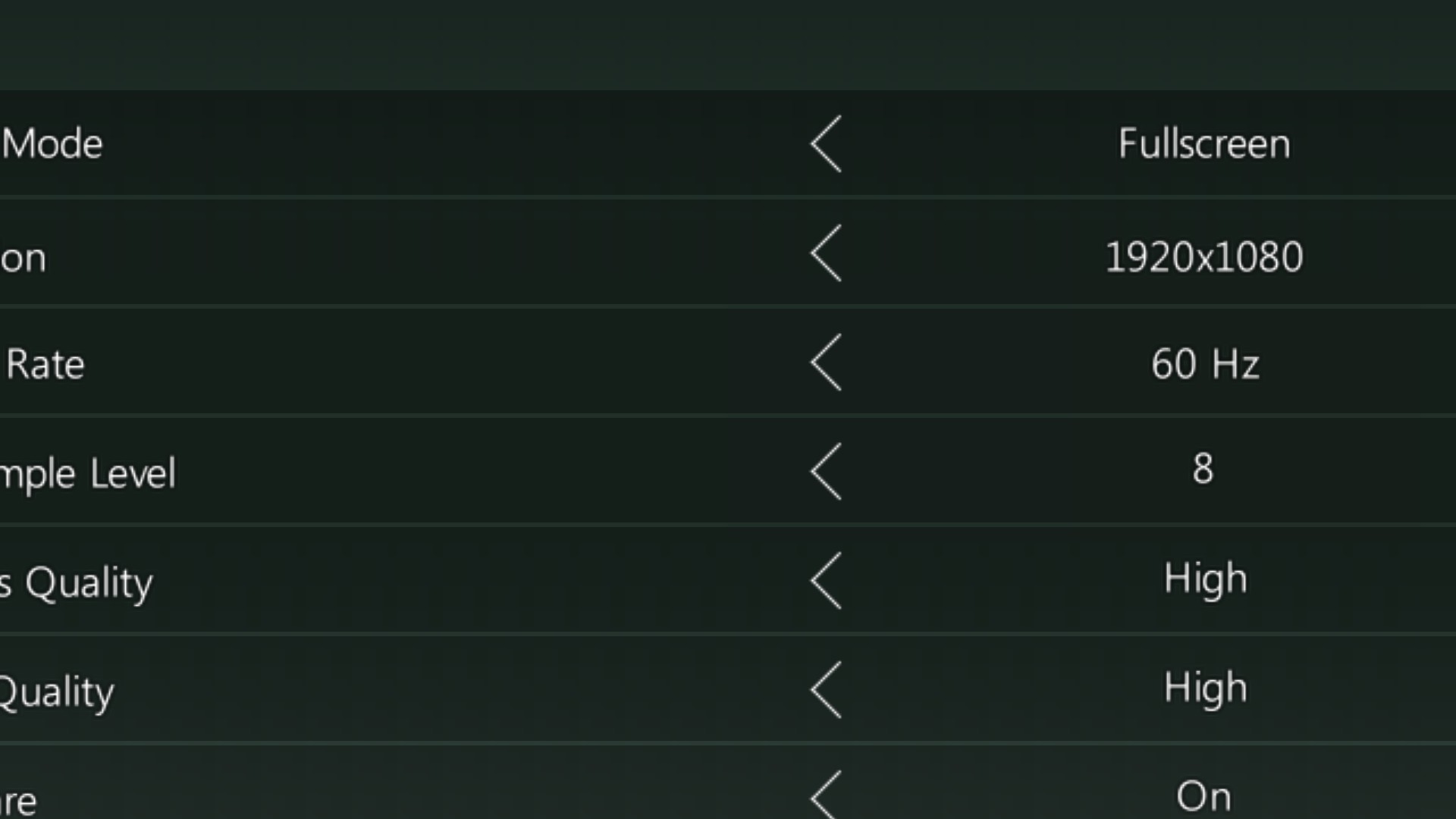Click left arrow of Quality row below Sample Level
Image resolution: width=1456 pixels, height=819 pixels.
coord(826,581)
